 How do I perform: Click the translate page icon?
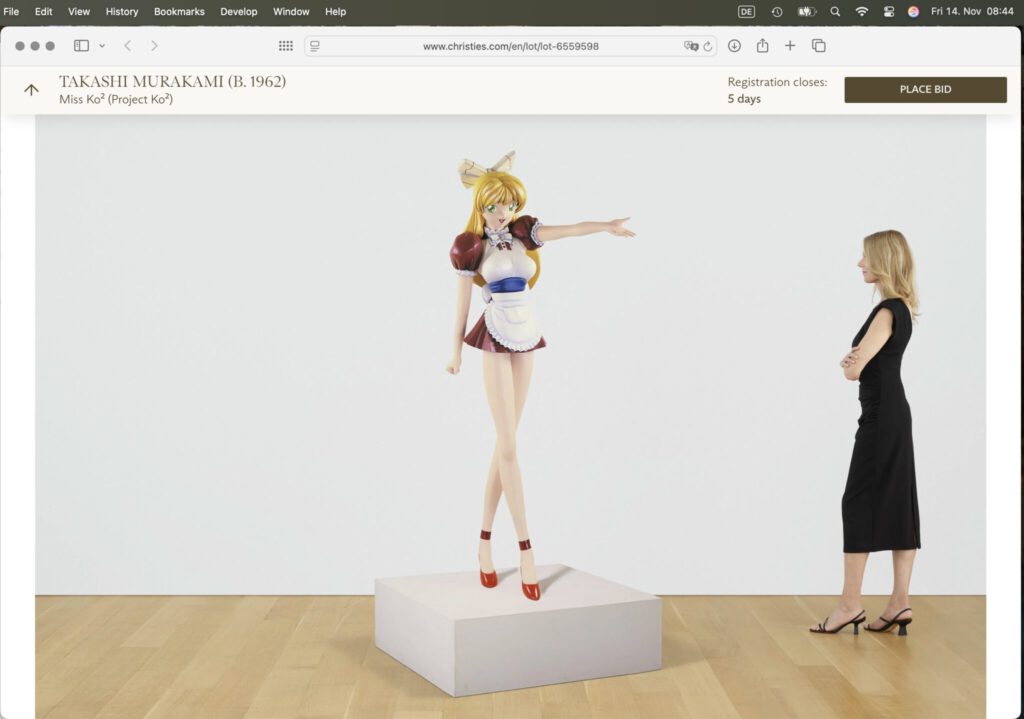[690, 46]
